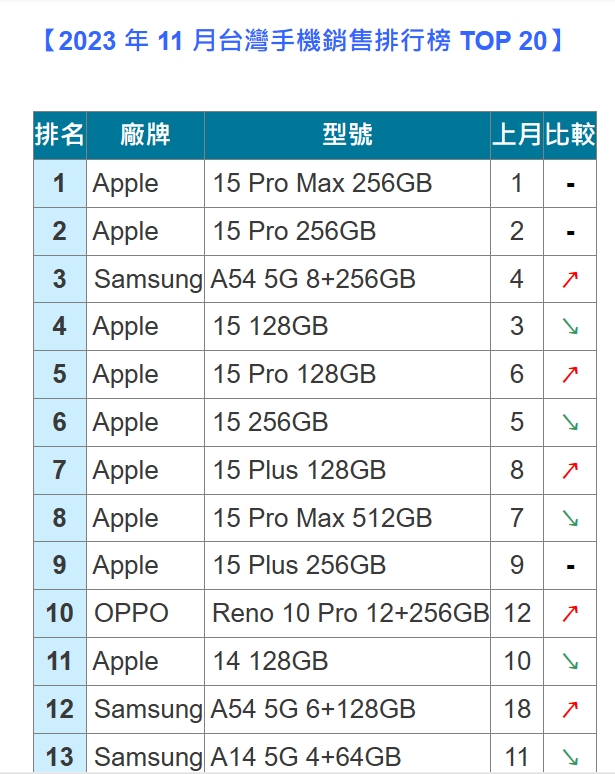Click the green down arrow beside 14 128GB
Image resolution: width=615 pixels, height=774 pixels.
coord(570,661)
